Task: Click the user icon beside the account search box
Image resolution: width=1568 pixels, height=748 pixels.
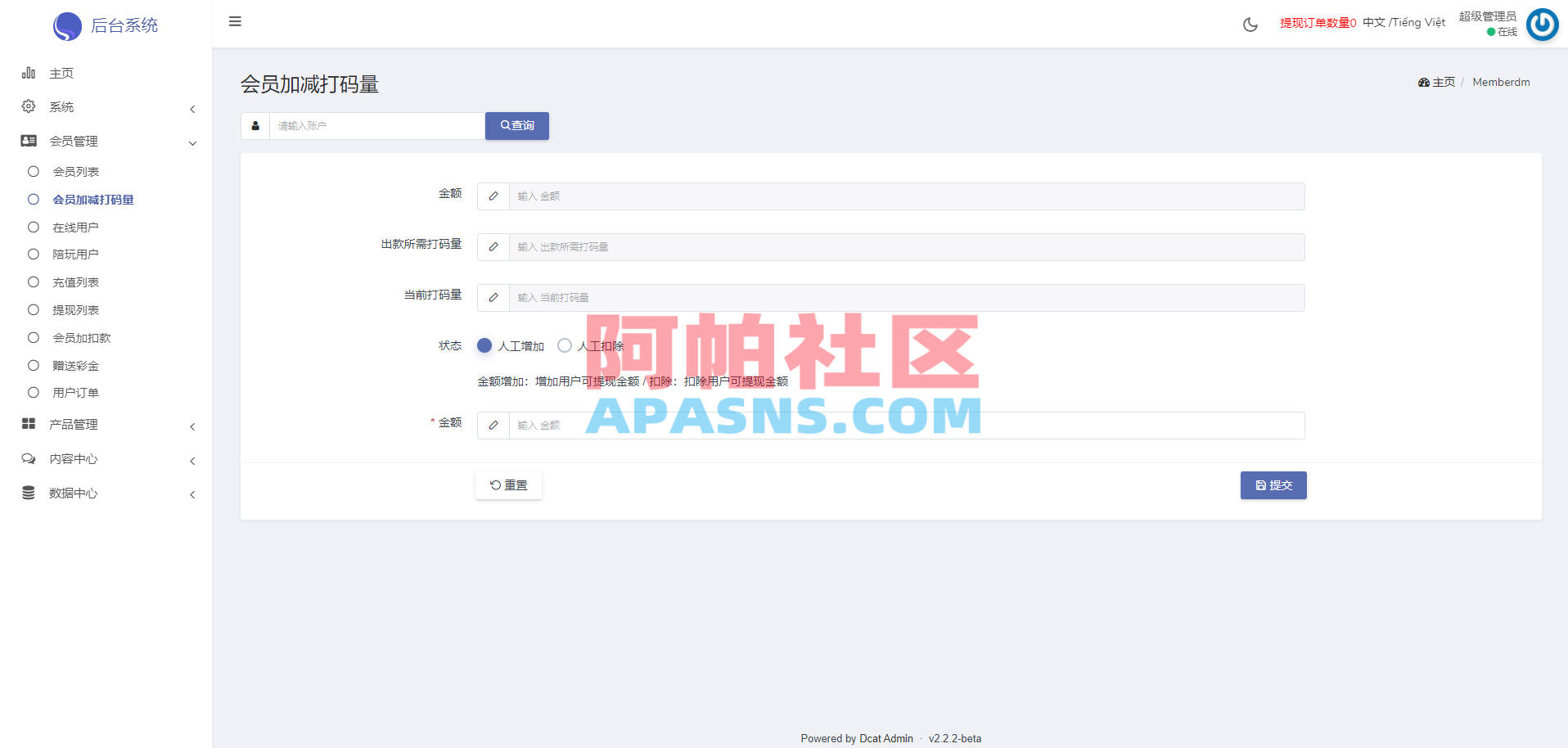Action: pyautogui.click(x=255, y=125)
